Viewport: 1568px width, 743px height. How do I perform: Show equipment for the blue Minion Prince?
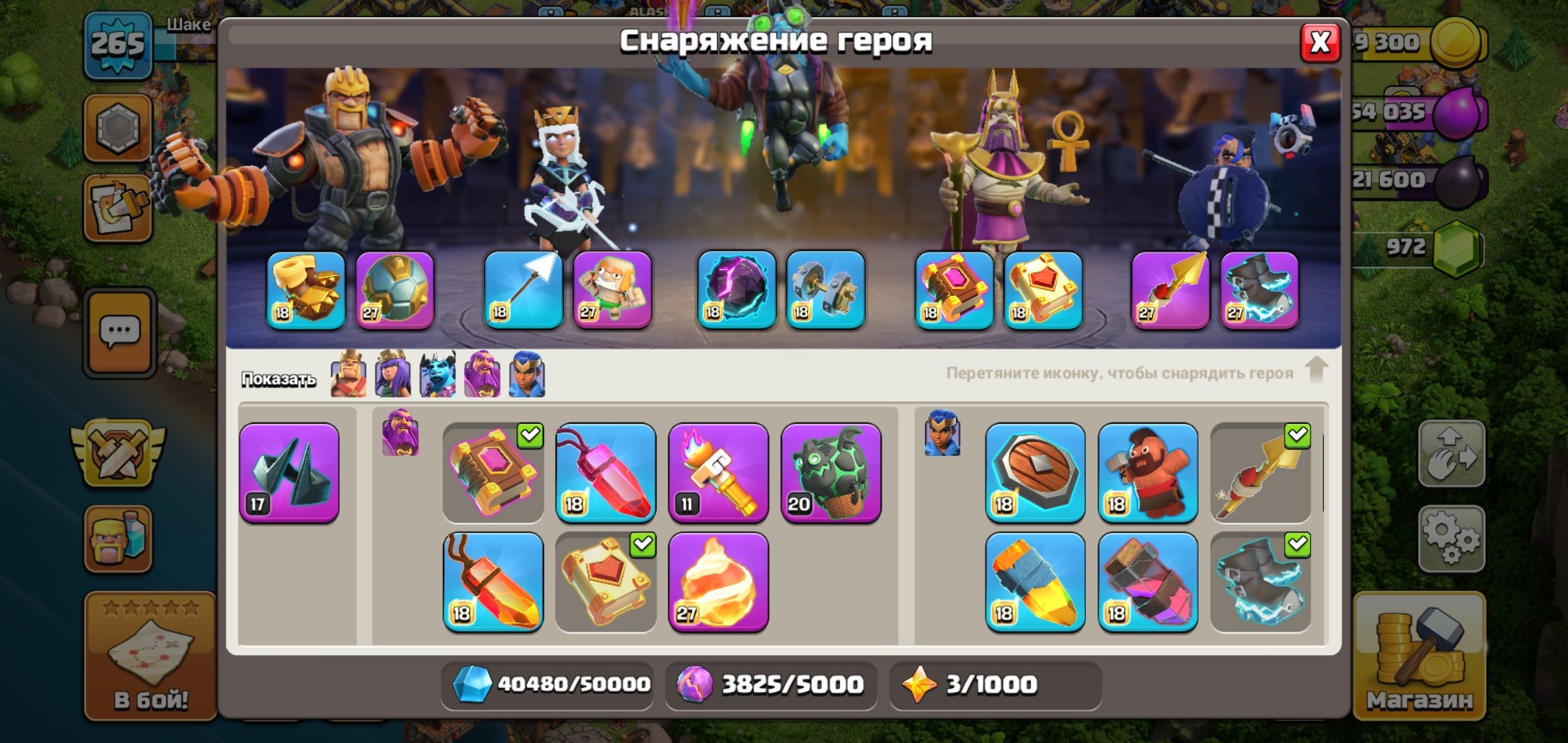pyautogui.click(x=437, y=375)
